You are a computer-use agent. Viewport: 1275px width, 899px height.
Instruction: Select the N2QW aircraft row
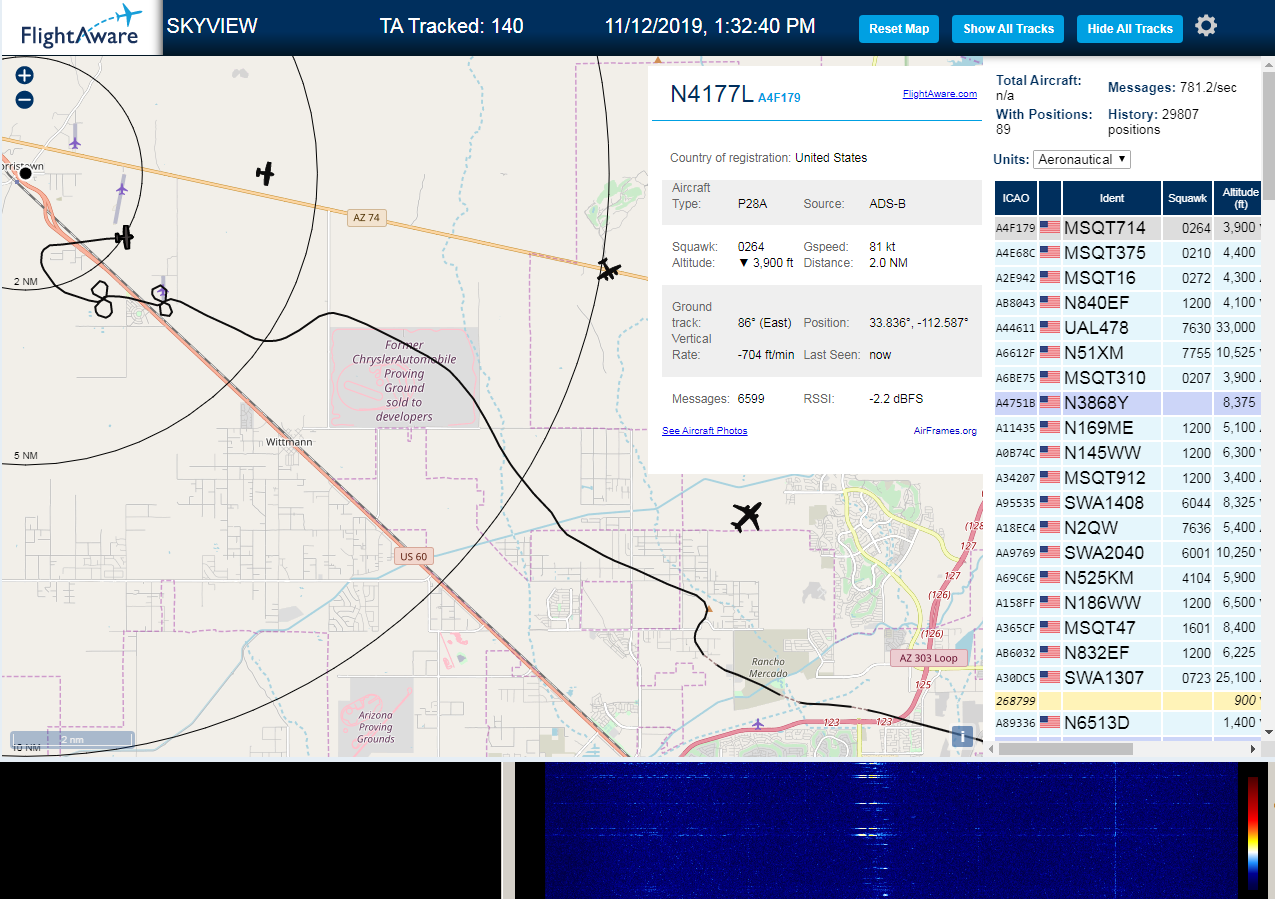[1128, 528]
